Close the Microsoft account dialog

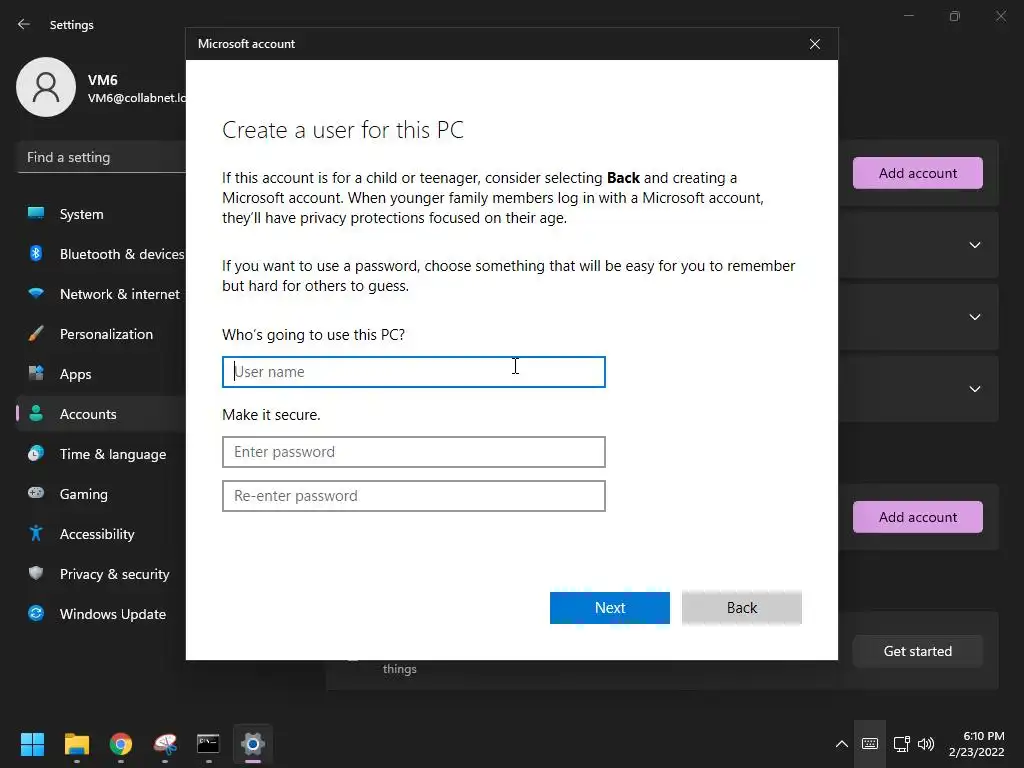(x=814, y=44)
